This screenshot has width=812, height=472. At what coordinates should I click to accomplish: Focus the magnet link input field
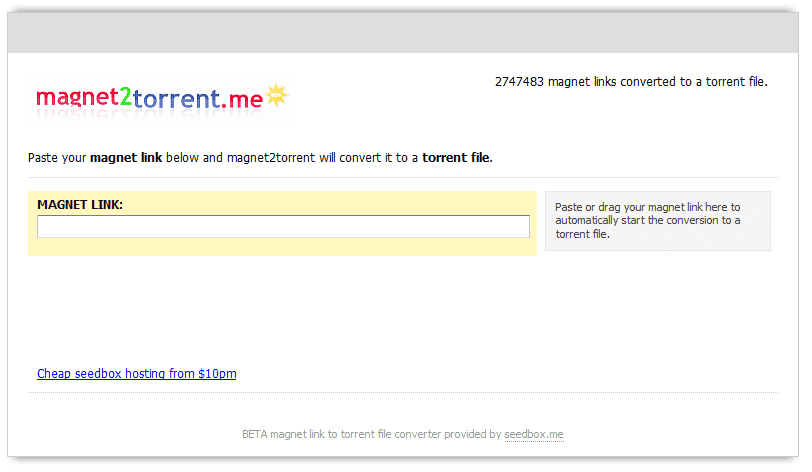click(283, 227)
